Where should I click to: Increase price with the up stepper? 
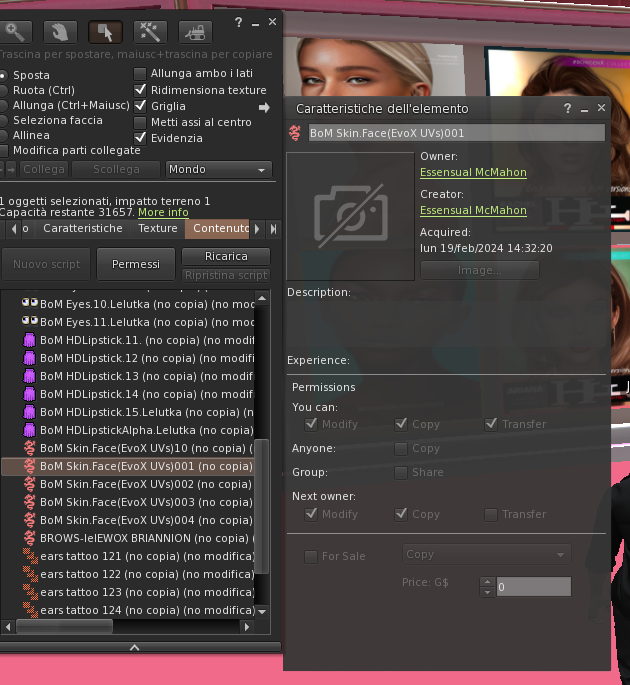point(487,582)
